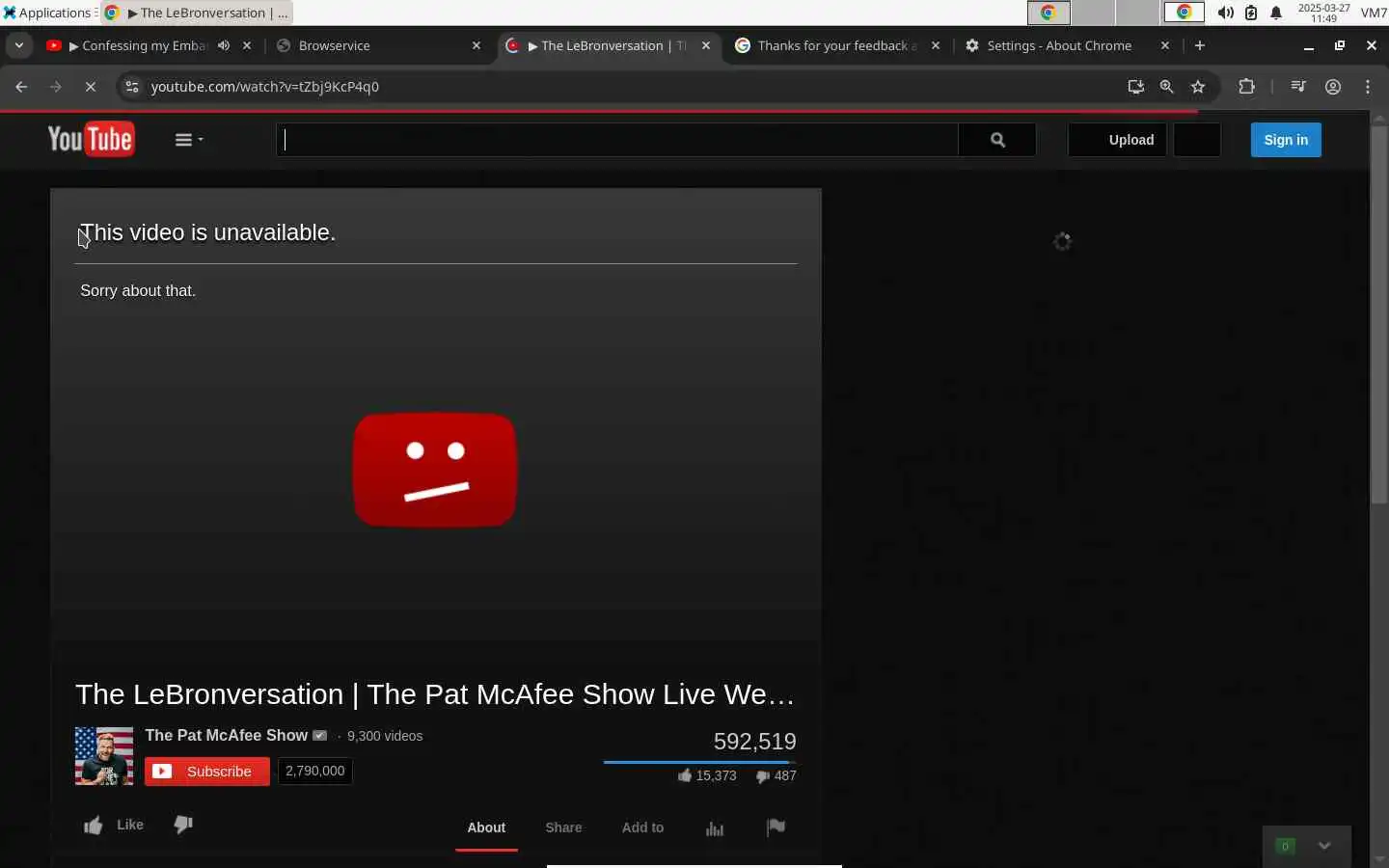Open the Add to tab
The image size is (1389, 868).
click(x=642, y=827)
